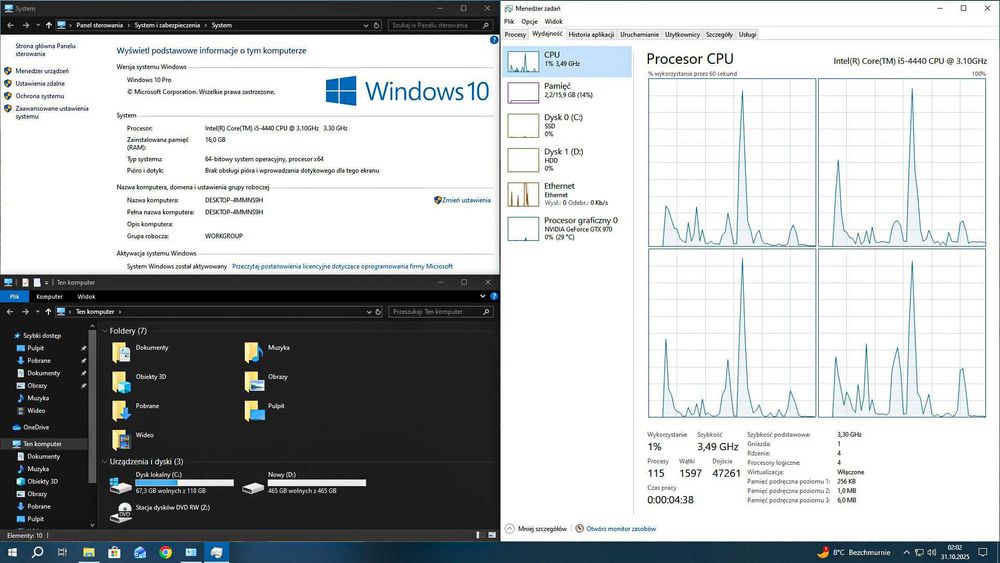Click the network icon in the system tray
This screenshot has height=563, width=1000.
919,552
